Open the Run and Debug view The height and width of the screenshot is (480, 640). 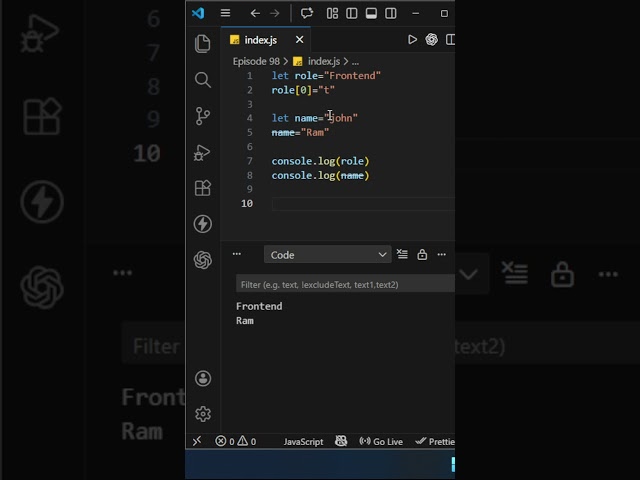202,153
